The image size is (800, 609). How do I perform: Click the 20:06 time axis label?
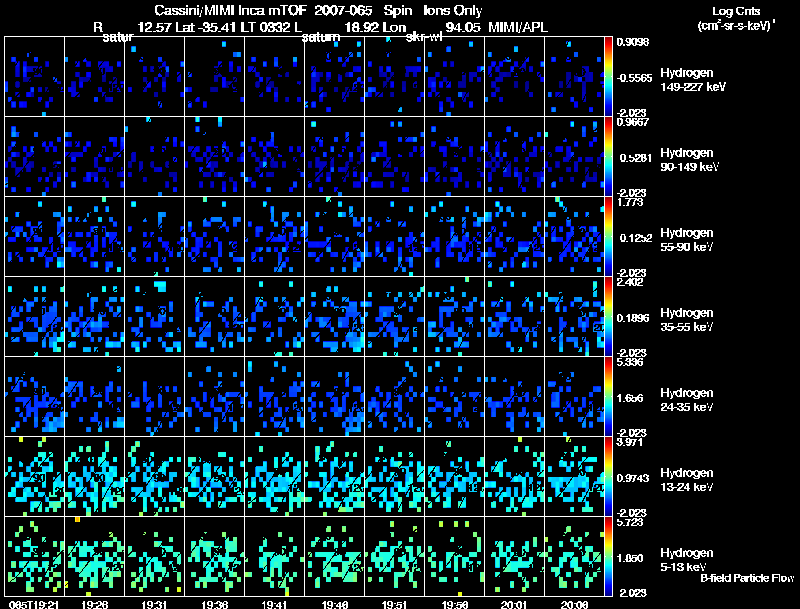point(574,605)
